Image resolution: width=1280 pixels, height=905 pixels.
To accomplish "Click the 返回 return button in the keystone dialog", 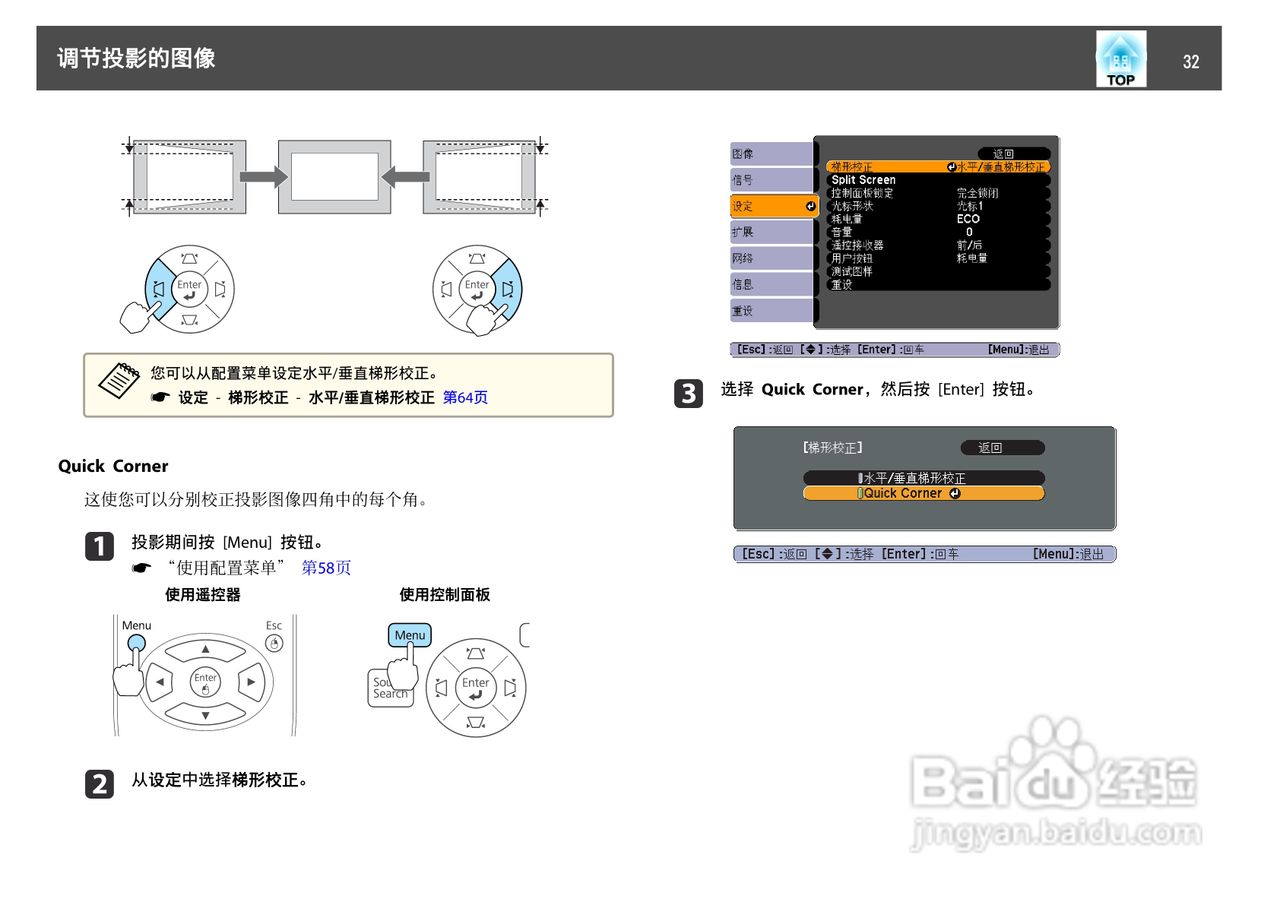I will coord(1001,447).
